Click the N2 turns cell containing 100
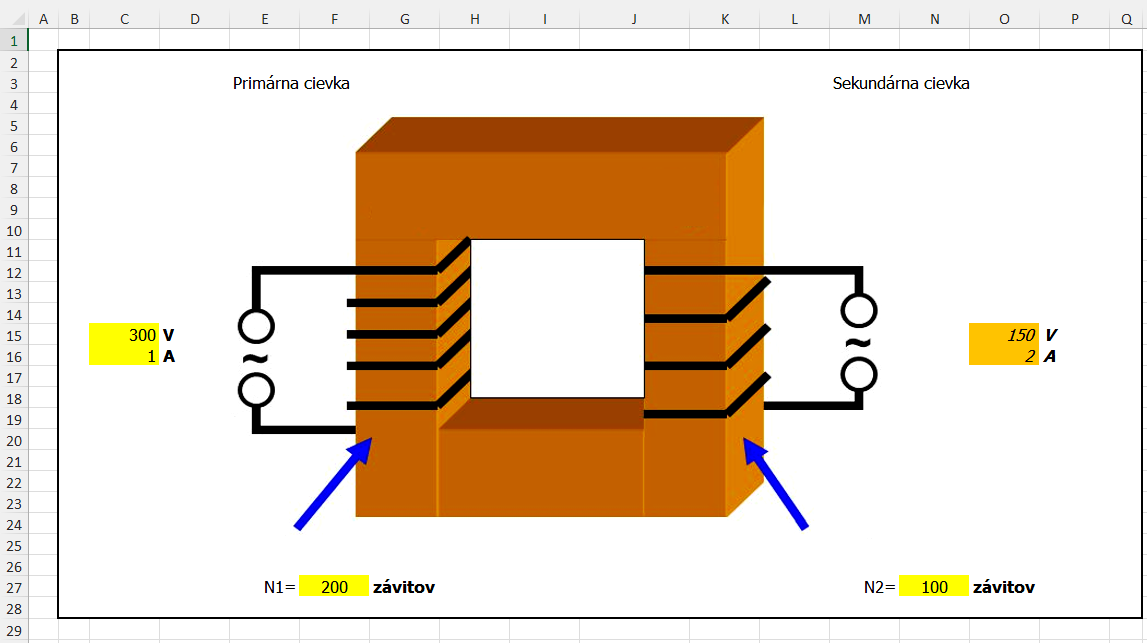Screen dimensions: 1147x643 click(934, 587)
